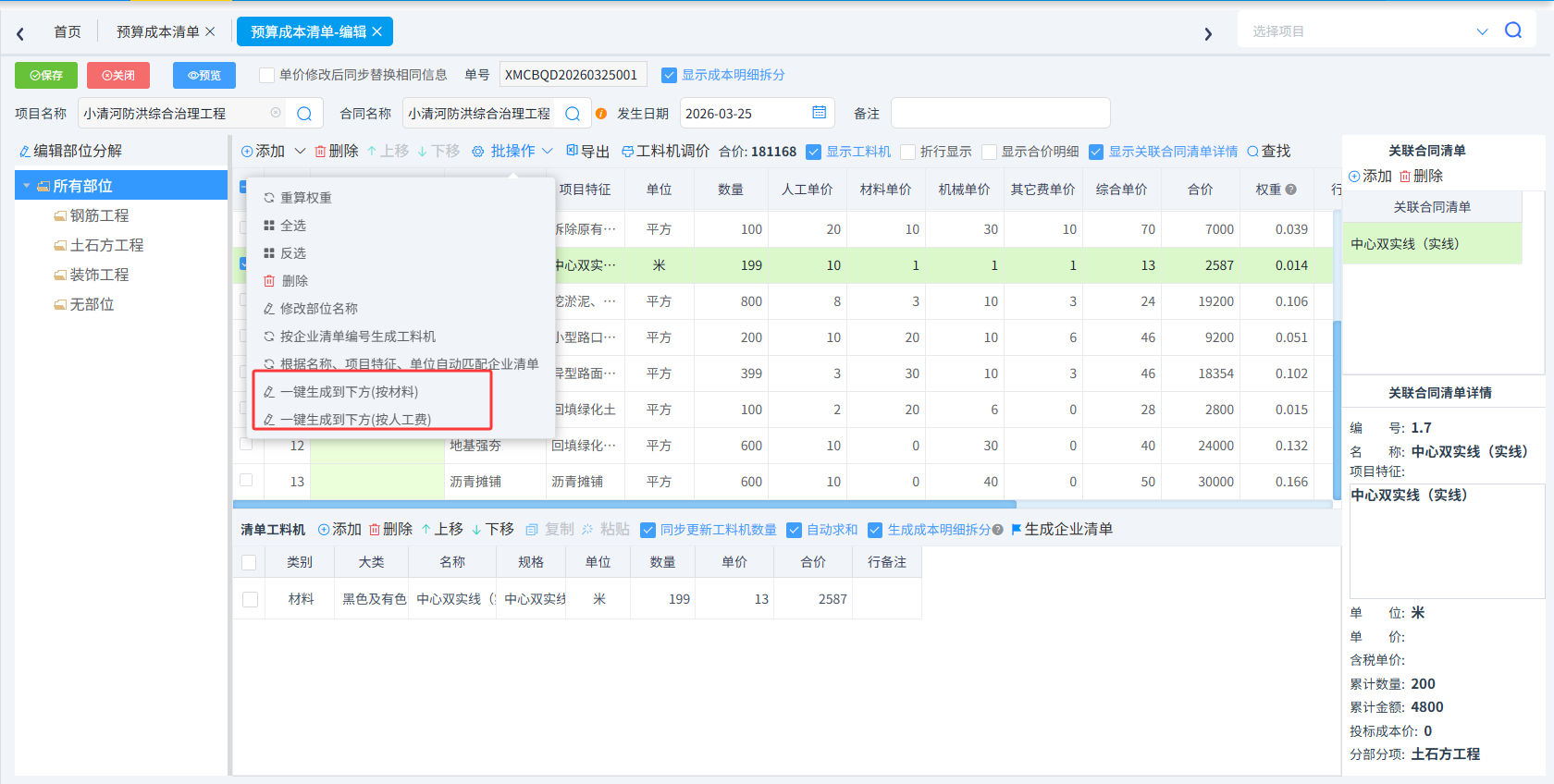
Task: Toggle 同步更新工料机数量 checkbox
Action: tap(648, 530)
